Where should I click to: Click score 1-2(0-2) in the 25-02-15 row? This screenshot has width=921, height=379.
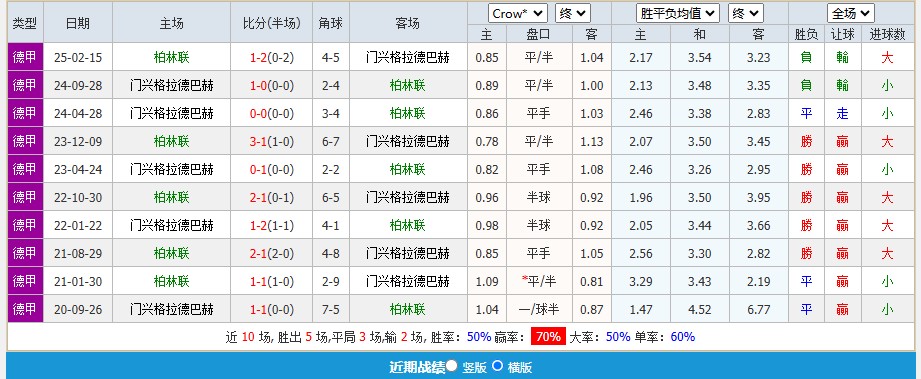271,58
